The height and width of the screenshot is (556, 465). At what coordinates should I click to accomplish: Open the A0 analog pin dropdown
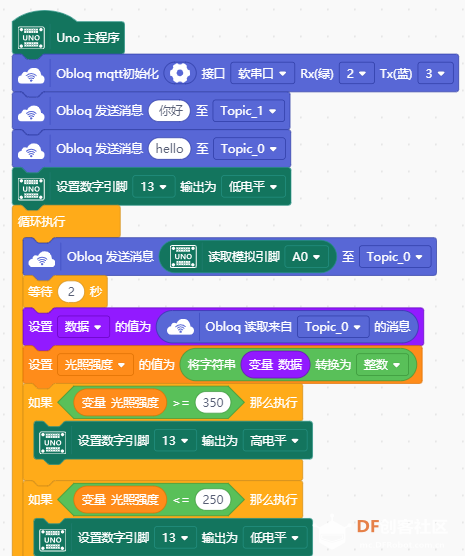[x=306, y=256]
